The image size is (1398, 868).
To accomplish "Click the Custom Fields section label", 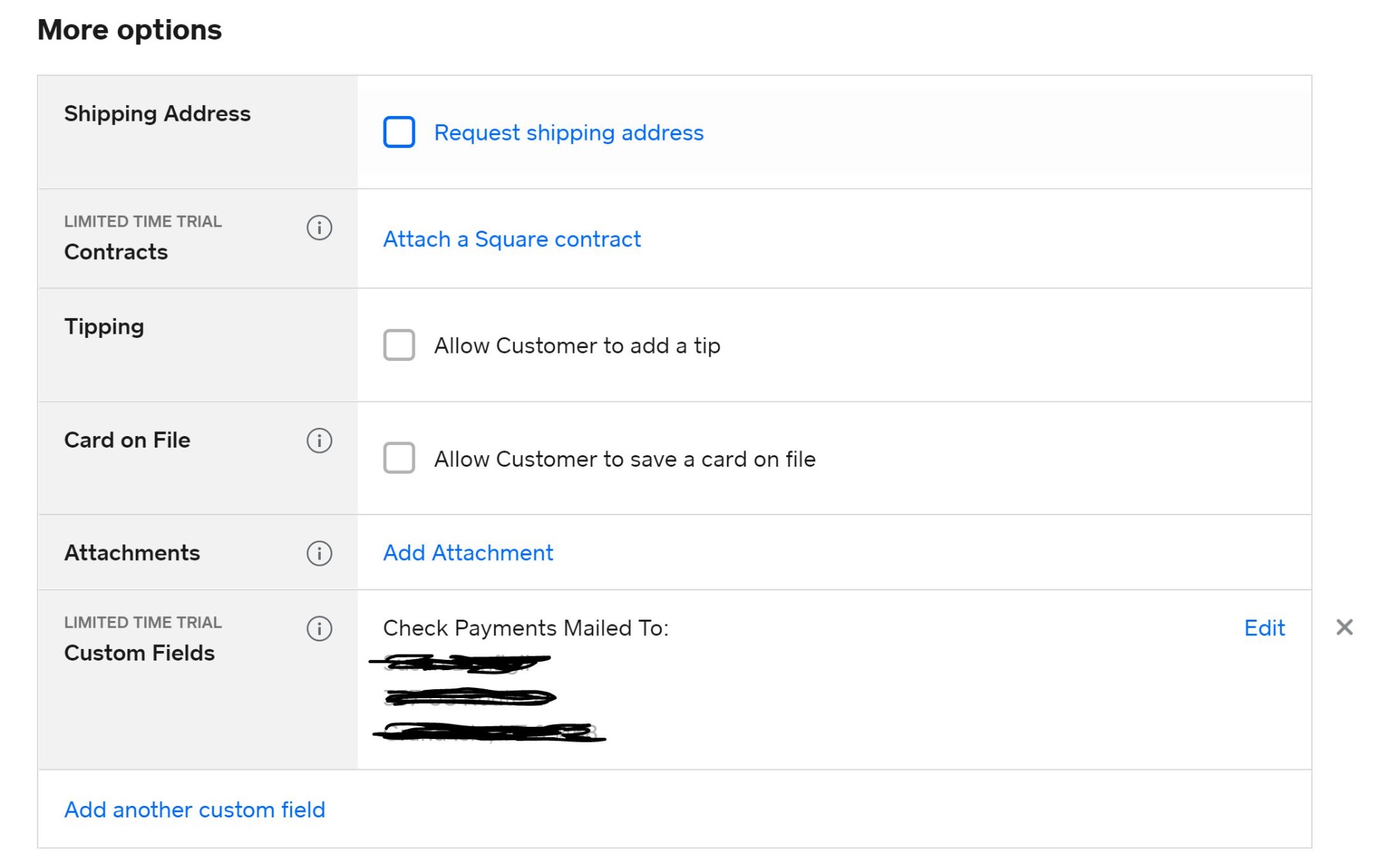I will 140,652.
